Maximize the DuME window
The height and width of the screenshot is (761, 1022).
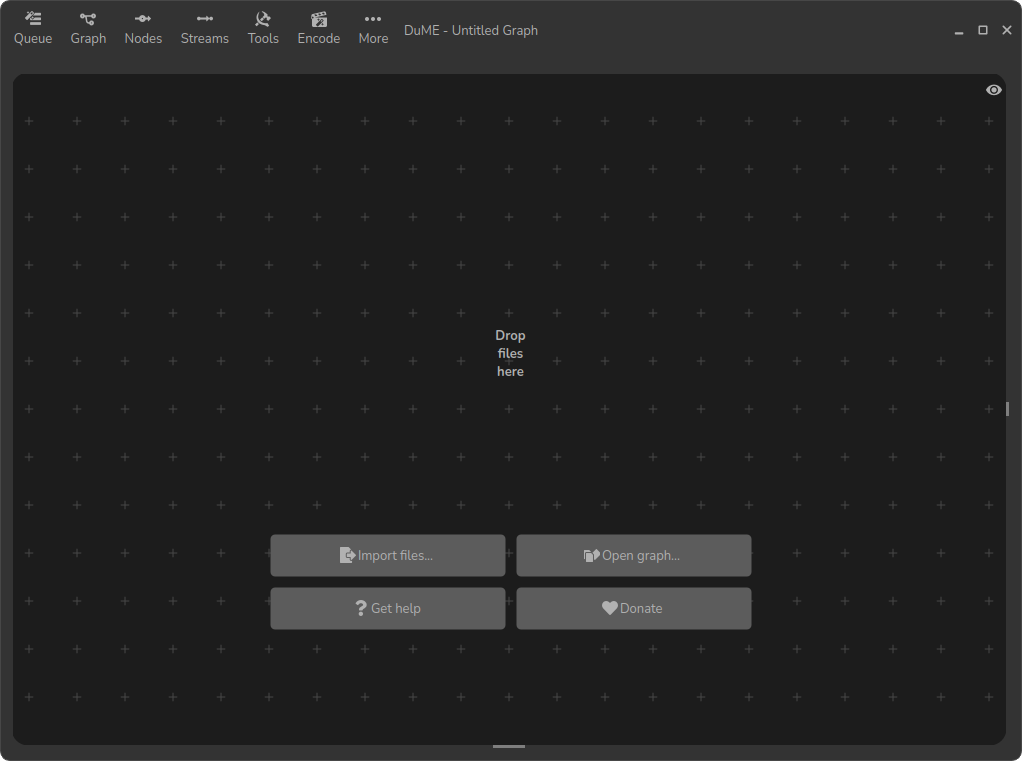tap(983, 31)
